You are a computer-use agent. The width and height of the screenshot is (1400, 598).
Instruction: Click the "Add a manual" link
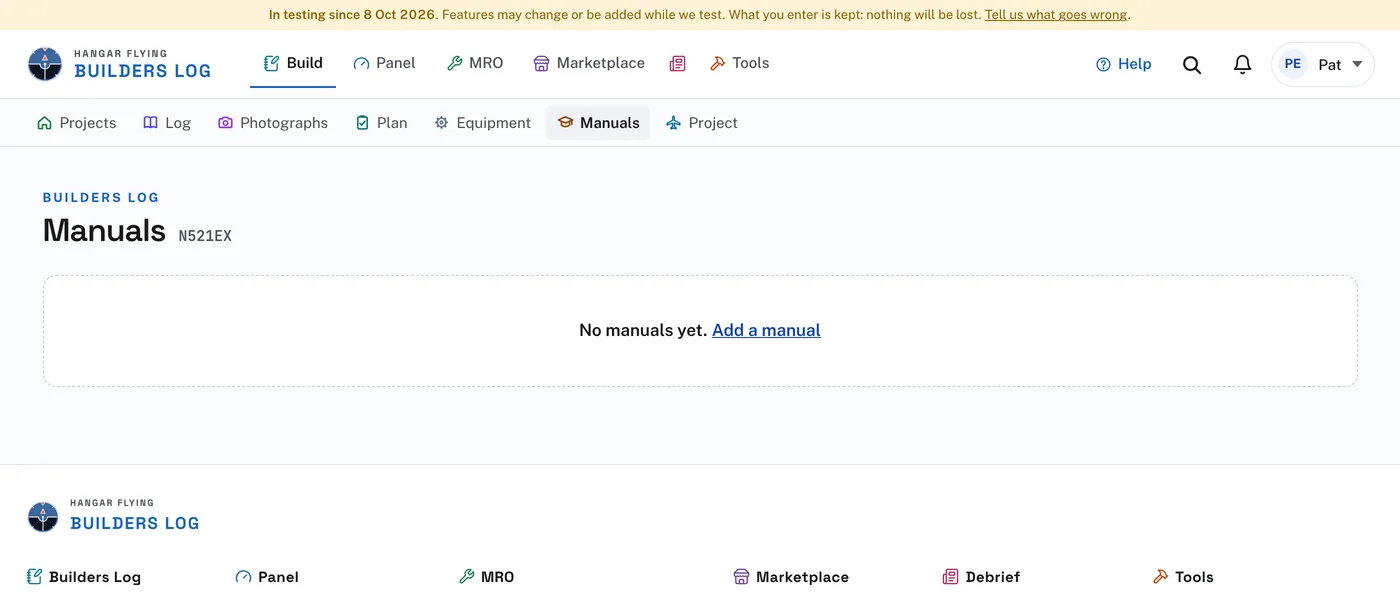(766, 330)
